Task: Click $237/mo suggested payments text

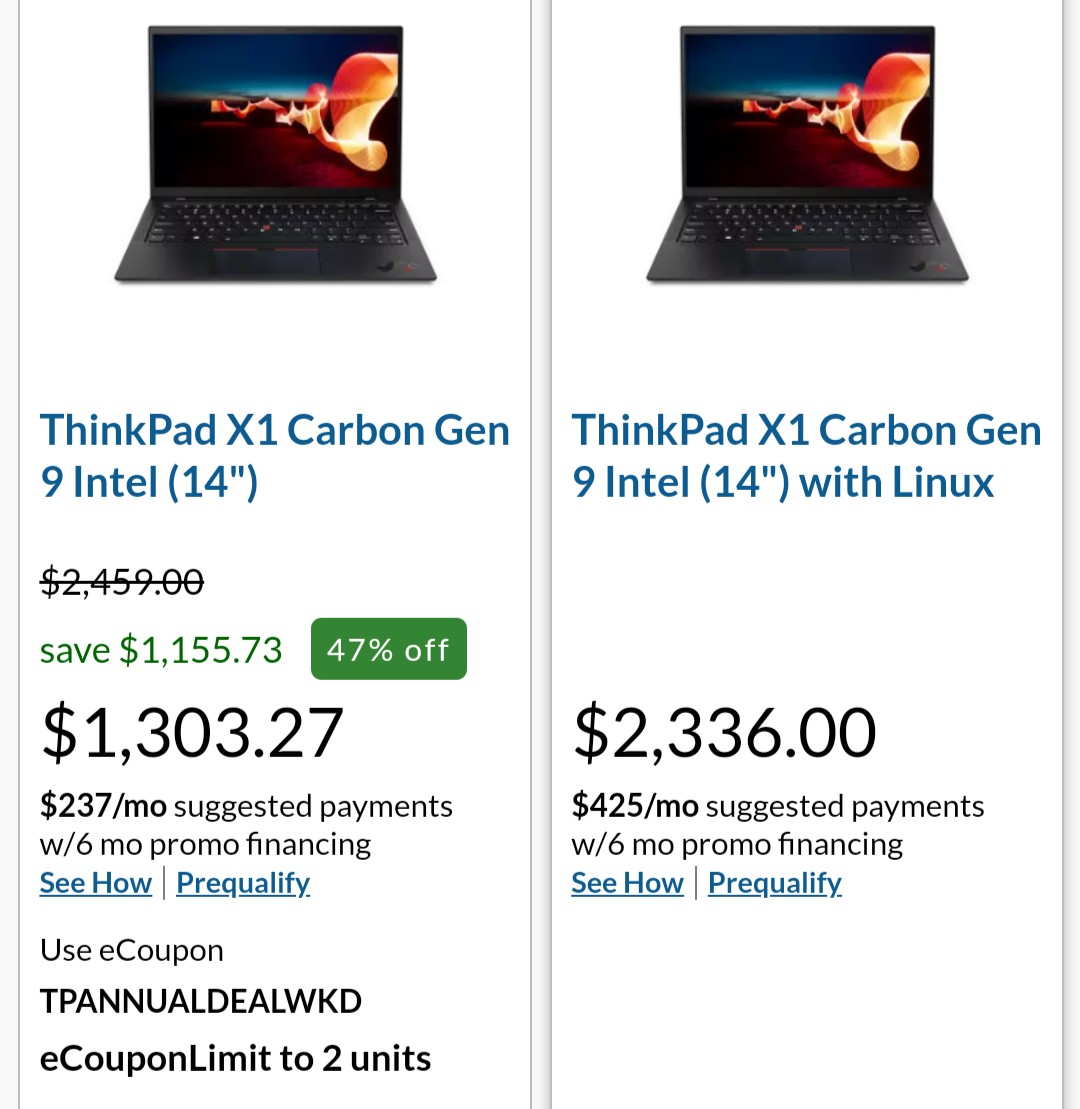Action: 246,806
